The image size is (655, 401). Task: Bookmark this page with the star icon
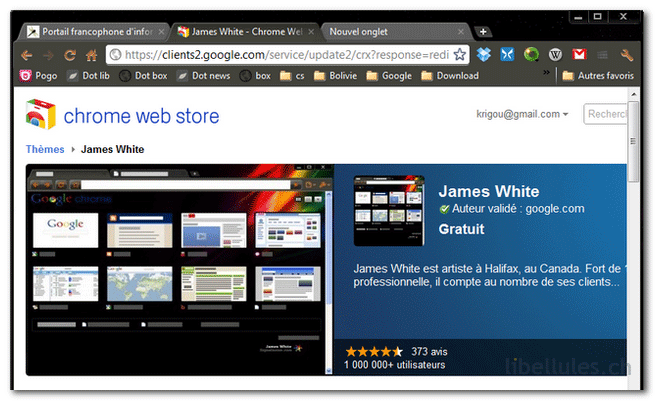coord(460,55)
